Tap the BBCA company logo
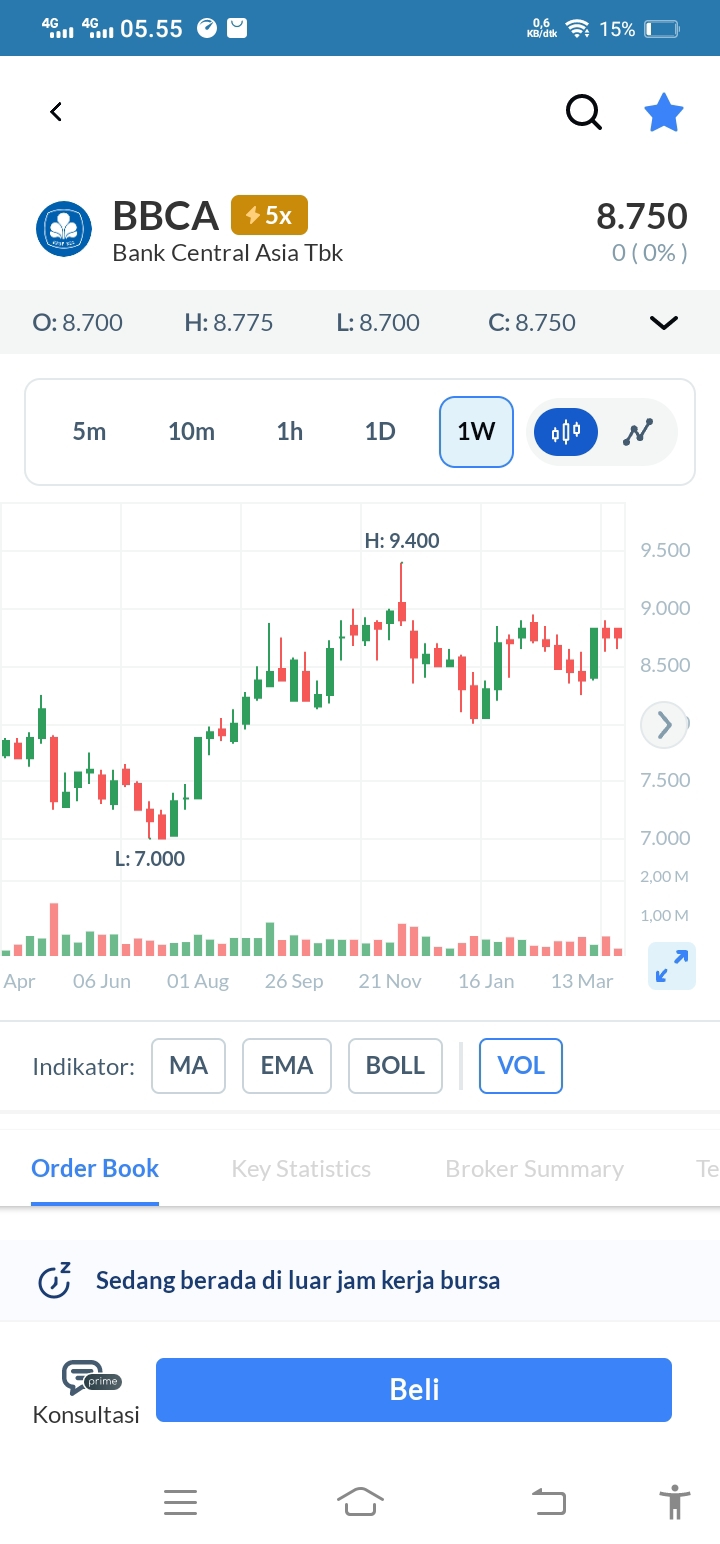The width and height of the screenshot is (720, 1544). click(x=64, y=229)
